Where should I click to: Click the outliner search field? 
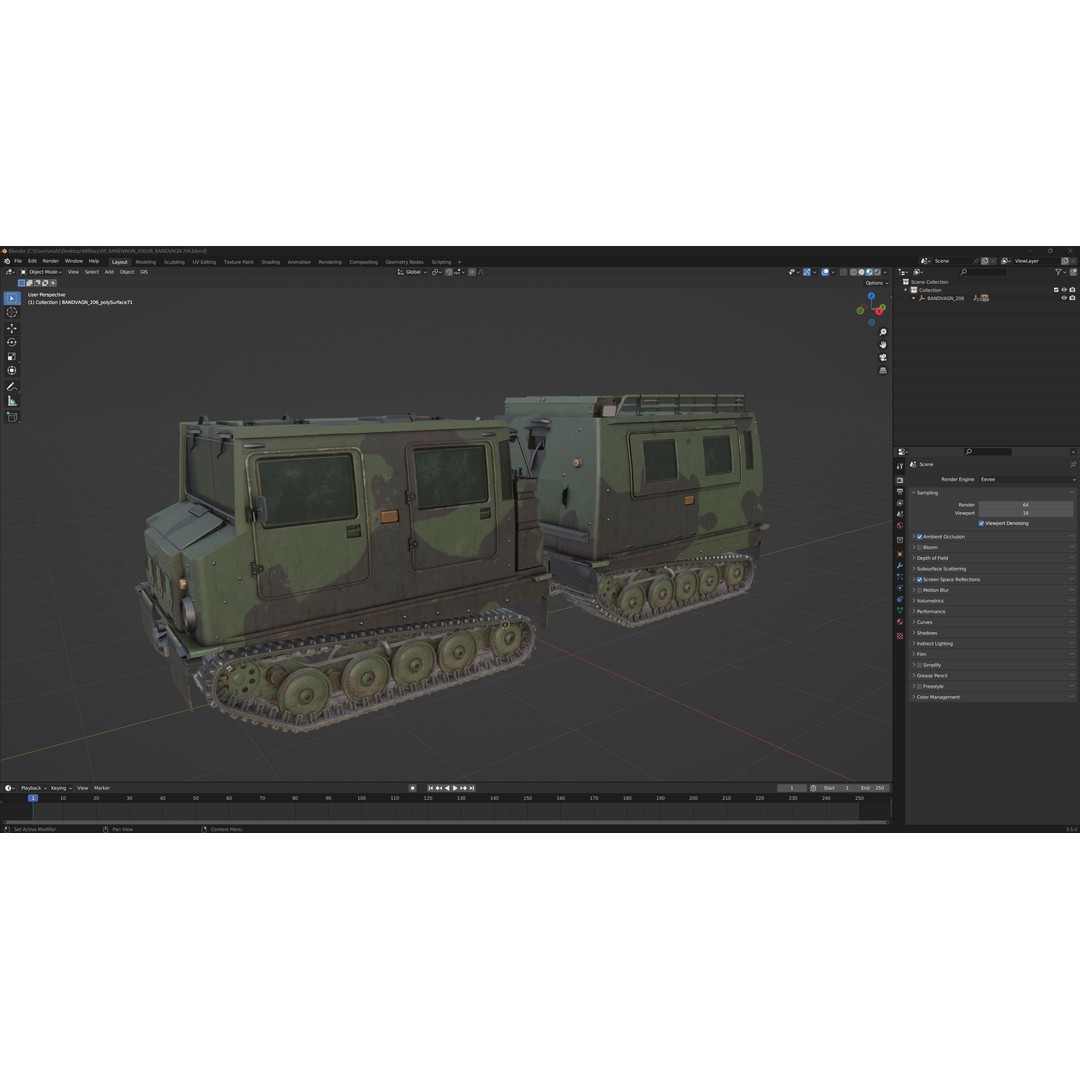[983, 272]
